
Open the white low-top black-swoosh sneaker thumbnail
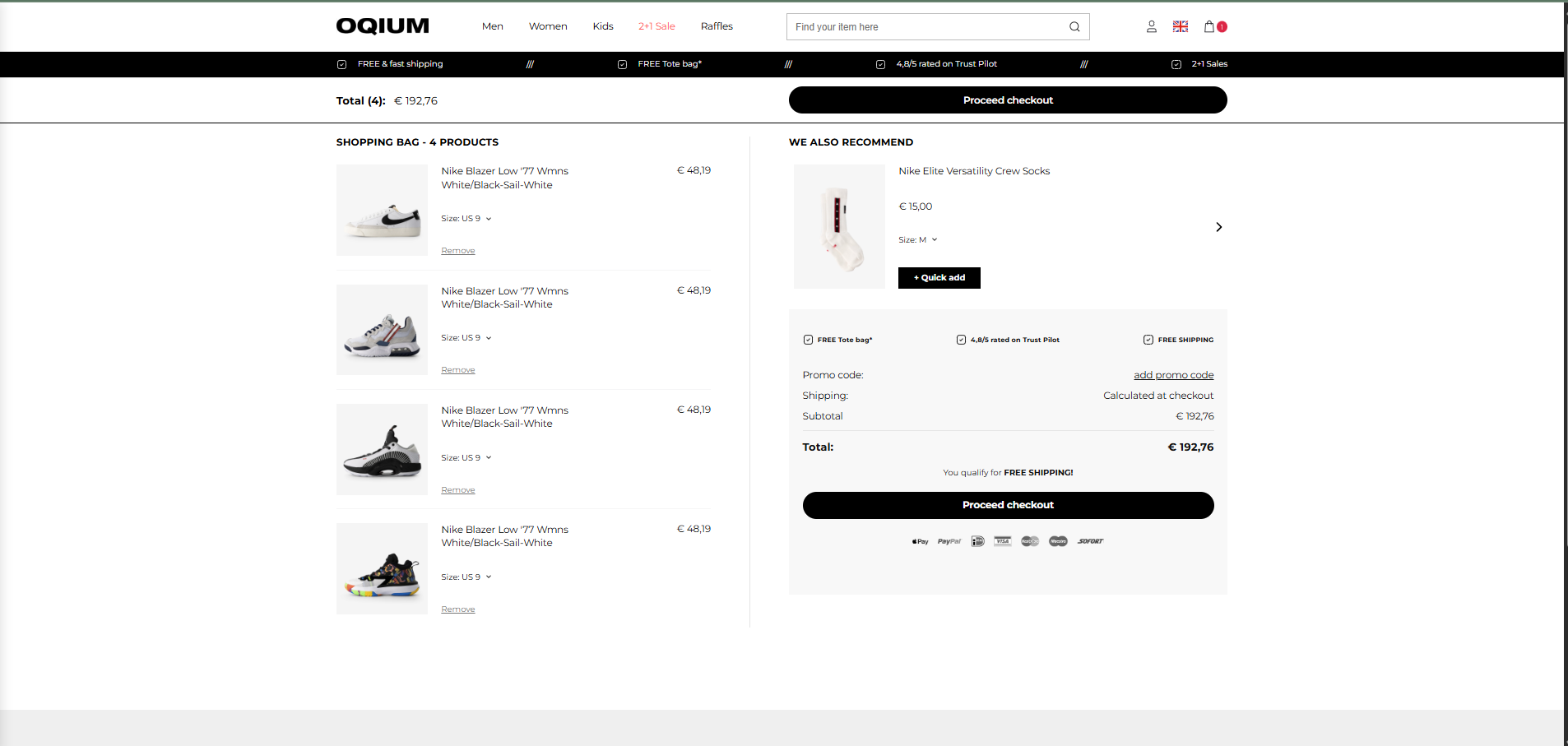382,210
